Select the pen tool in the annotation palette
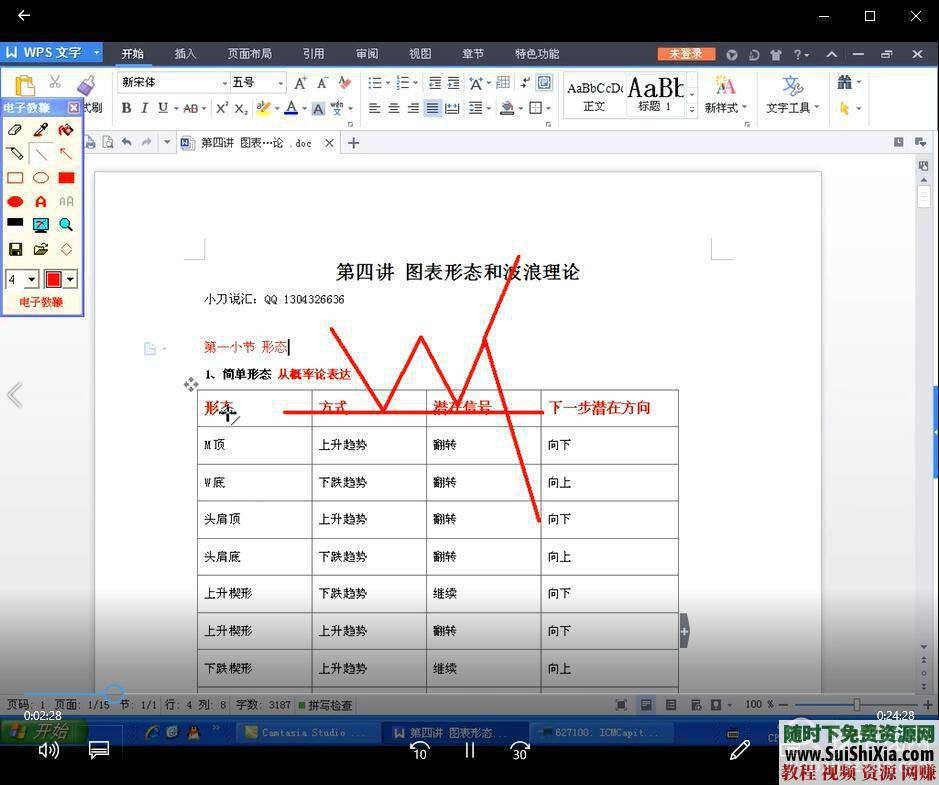Screen dimensions: 939x785 click(x=41, y=130)
